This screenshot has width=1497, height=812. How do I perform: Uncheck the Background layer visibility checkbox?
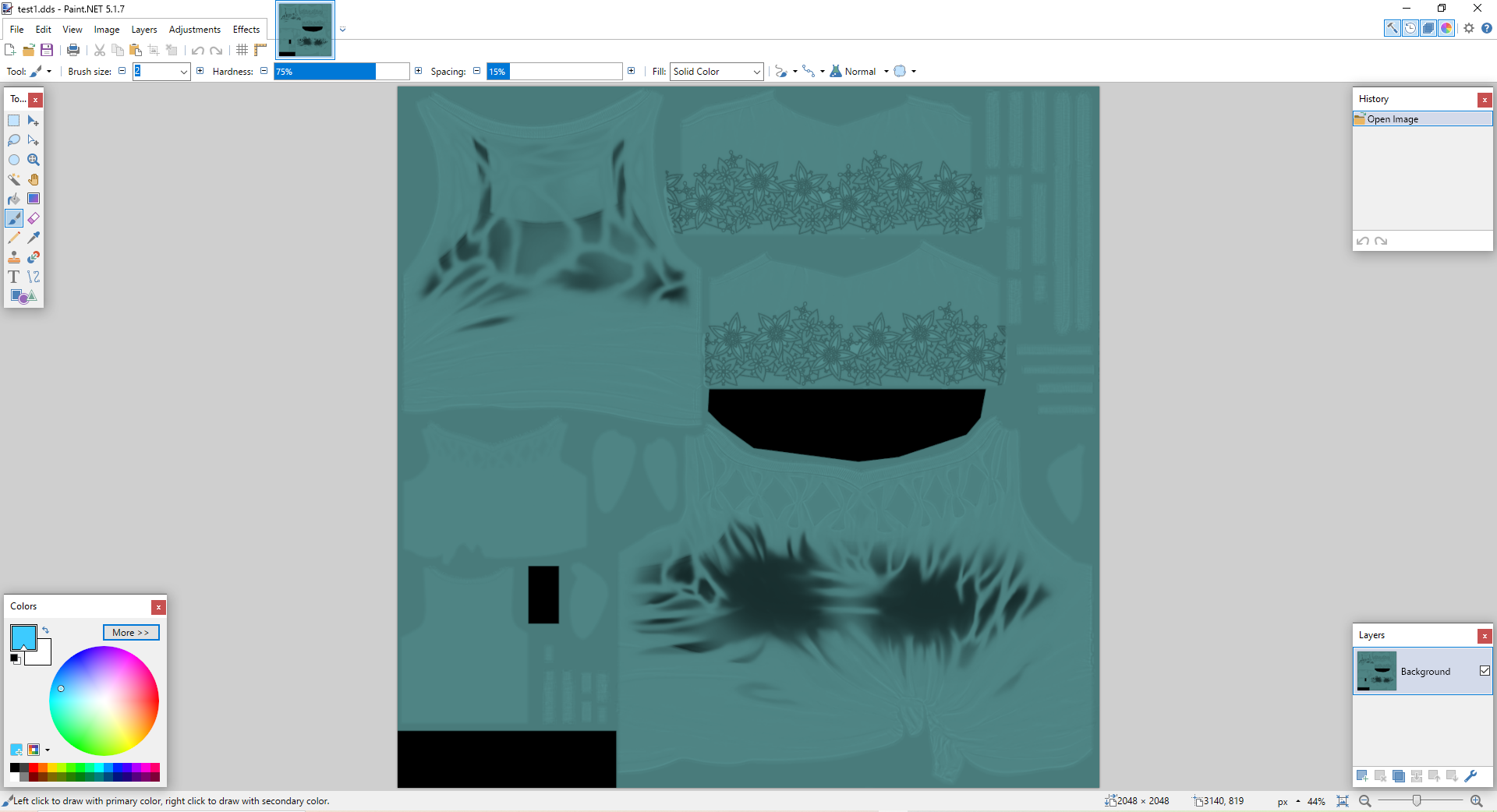tap(1485, 671)
